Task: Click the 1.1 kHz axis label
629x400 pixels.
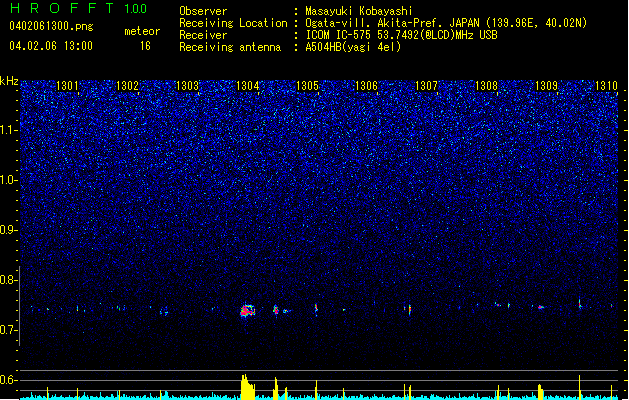Action: 9,130
